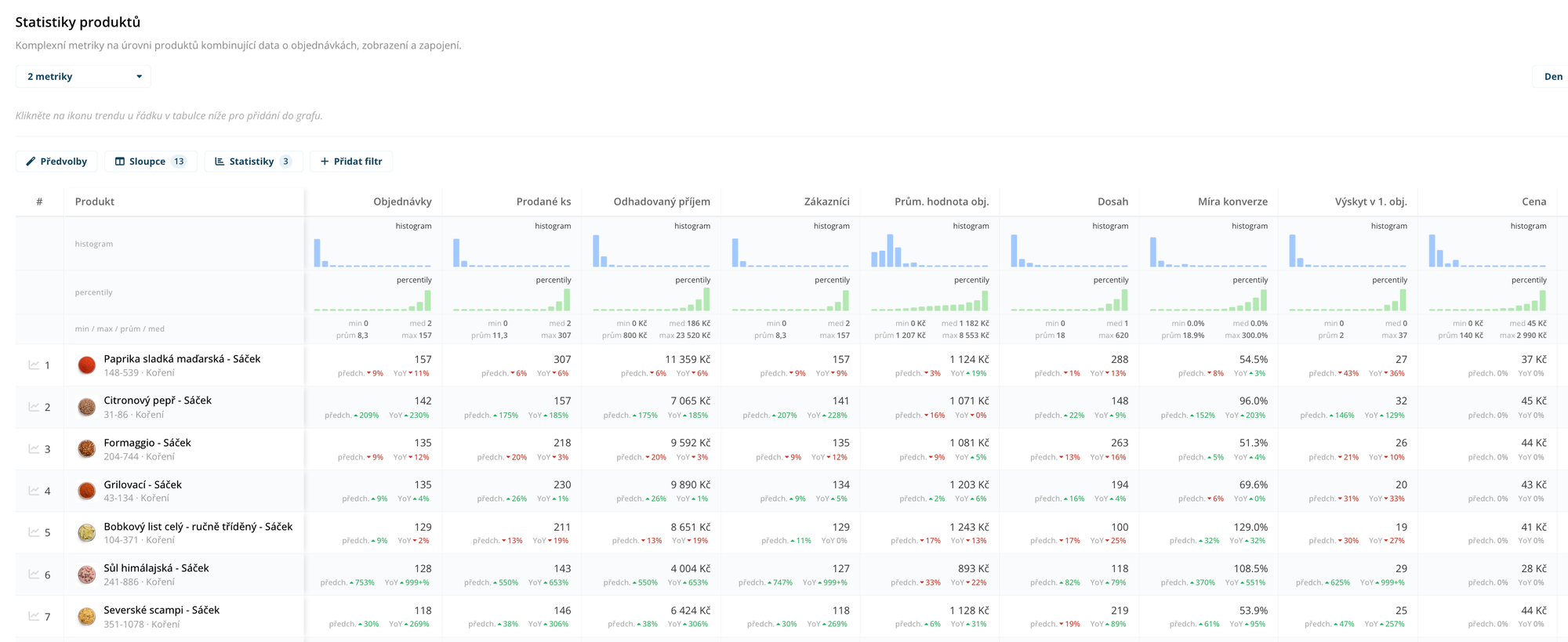The height and width of the screenshot is (642, 1568).
Task: Click Přidat filtr to add filter
Action: 351,161
